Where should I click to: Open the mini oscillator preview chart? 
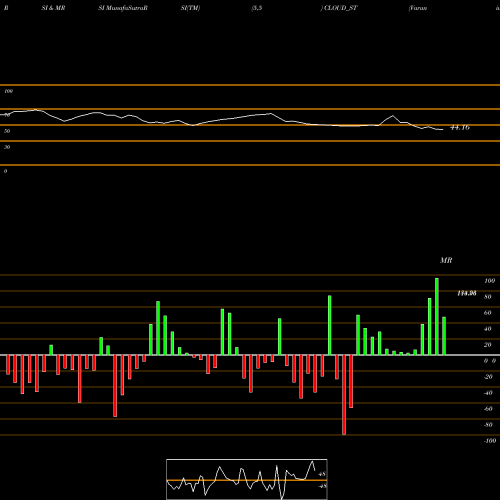pos(247,479)
